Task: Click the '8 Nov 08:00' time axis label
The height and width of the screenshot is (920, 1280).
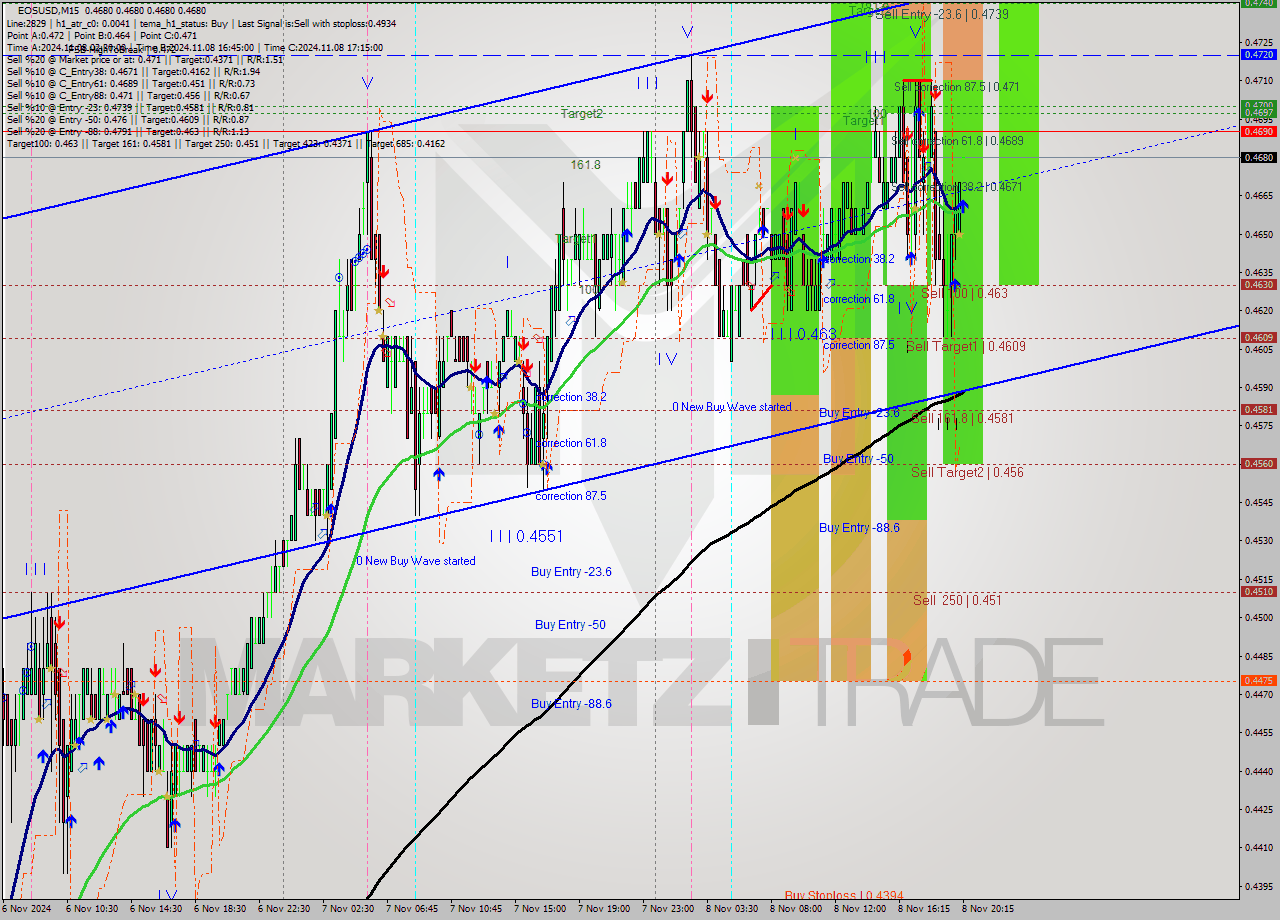Action: (x=796, y=909)
